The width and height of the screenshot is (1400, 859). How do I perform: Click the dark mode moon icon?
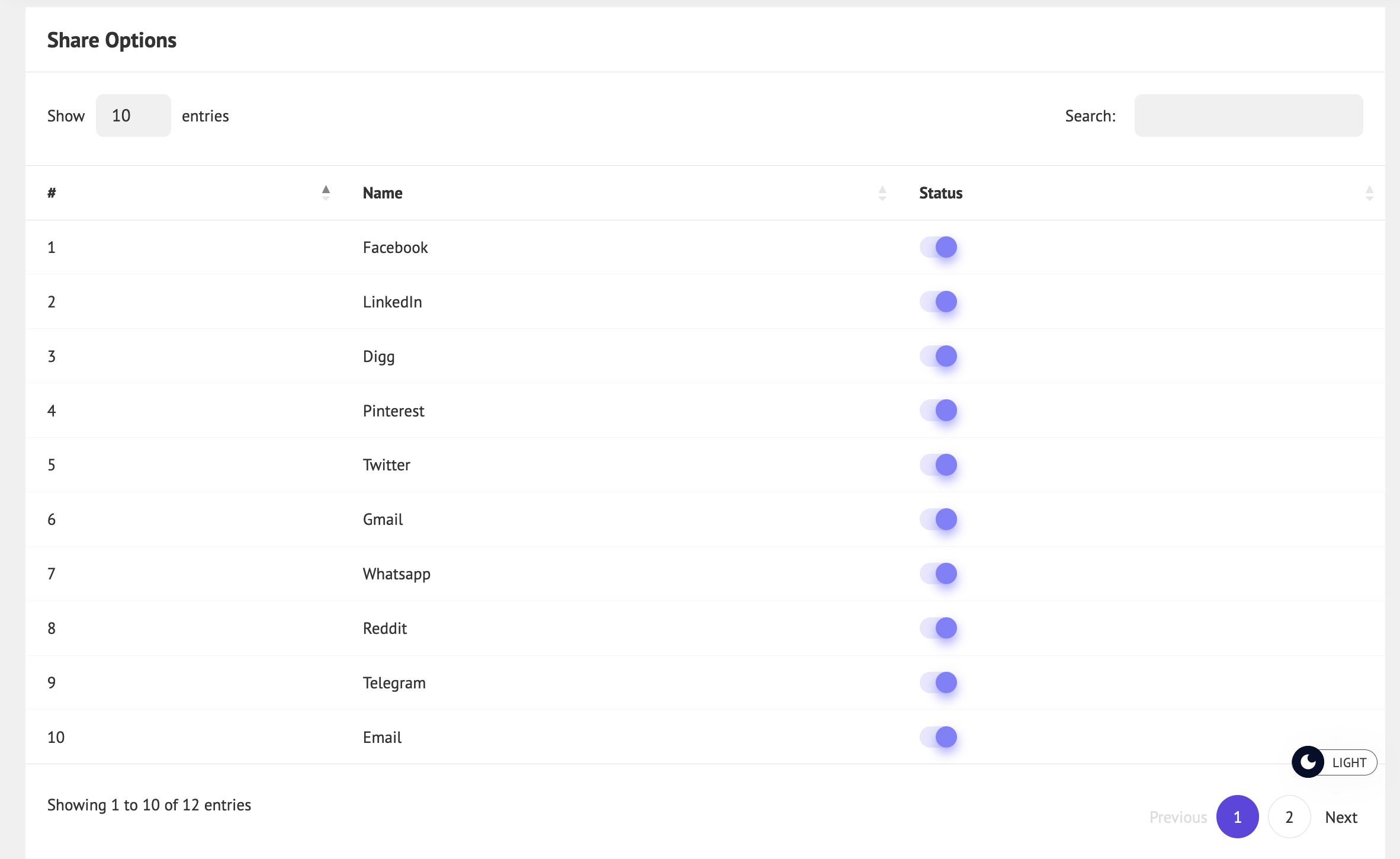1308,762
